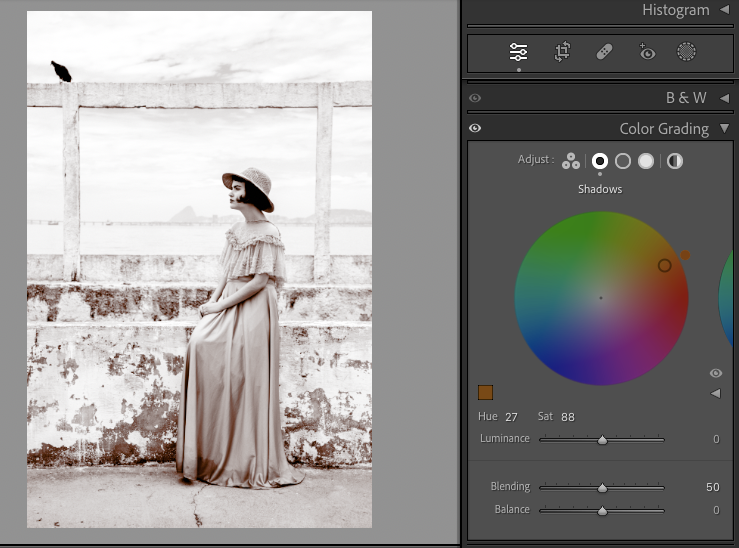Switch to three-way color wheels view
This screenshot has width=739, height=548.
click(x=571, y=161)
